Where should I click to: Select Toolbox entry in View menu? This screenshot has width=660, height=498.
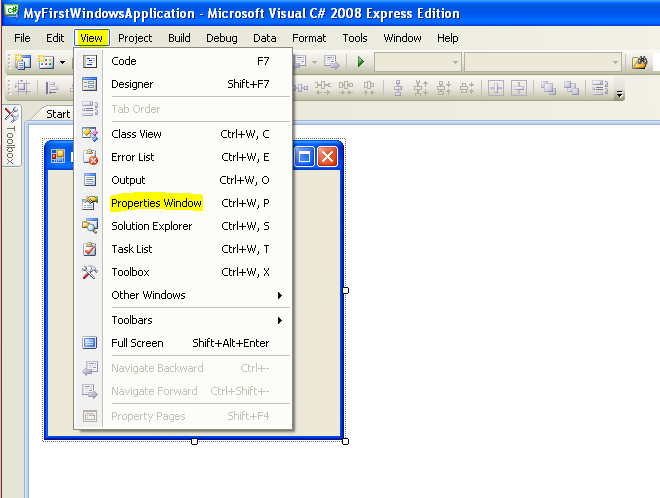[183, 272]
